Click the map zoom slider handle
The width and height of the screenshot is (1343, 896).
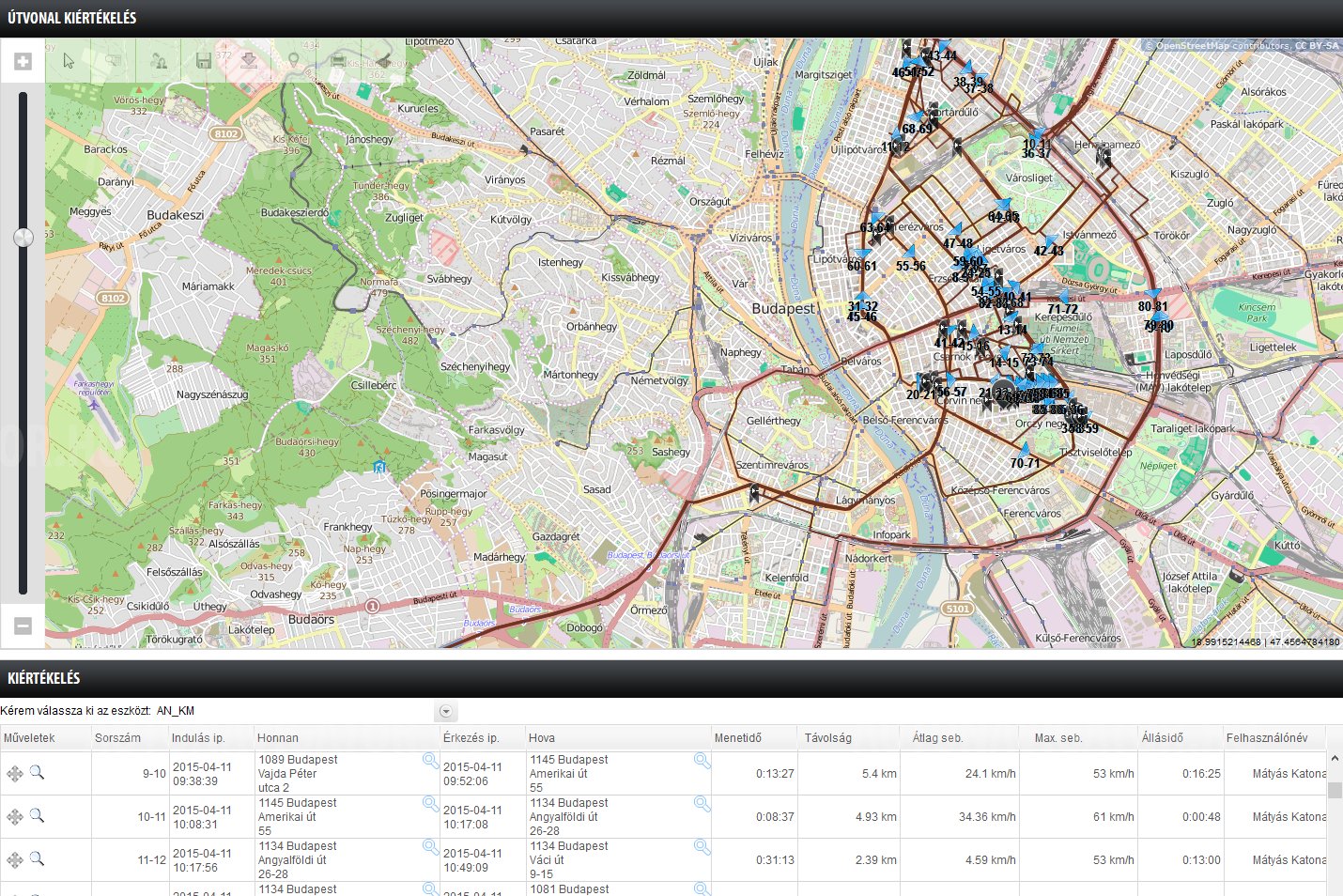click(23, 237)
